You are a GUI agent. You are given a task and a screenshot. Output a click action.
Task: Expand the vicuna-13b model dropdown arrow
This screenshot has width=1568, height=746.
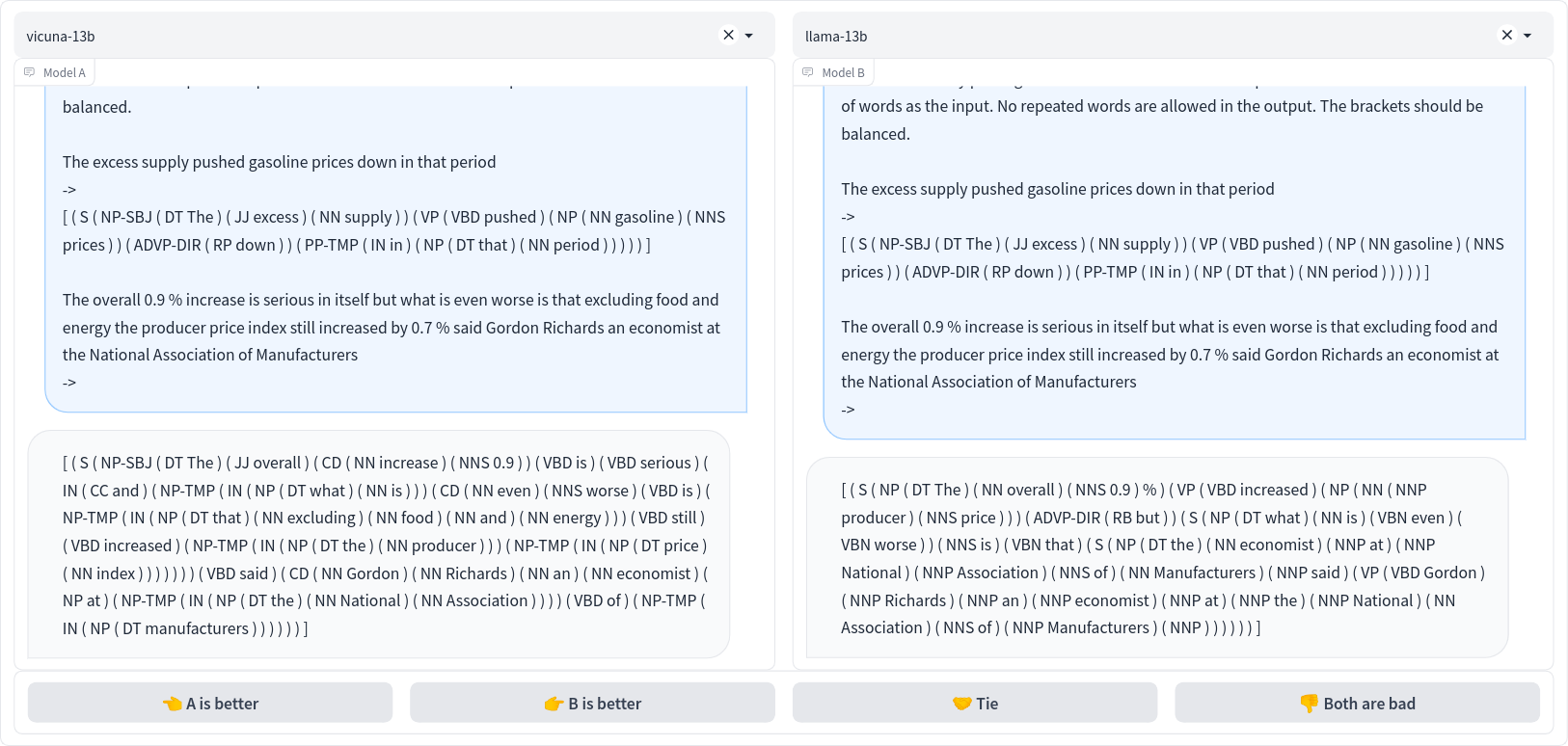tap(749, 36)
